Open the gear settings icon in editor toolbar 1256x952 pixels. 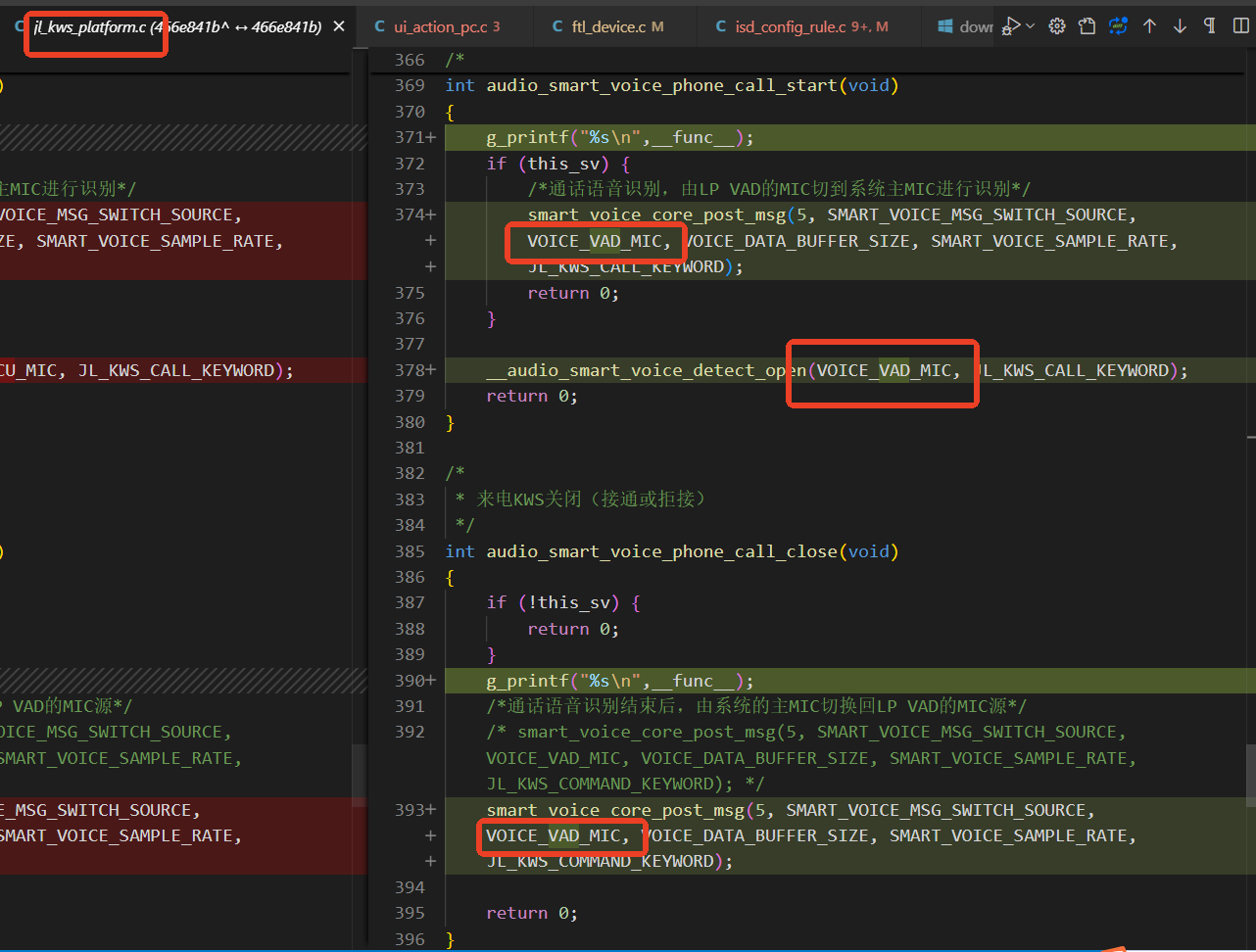1057,26
